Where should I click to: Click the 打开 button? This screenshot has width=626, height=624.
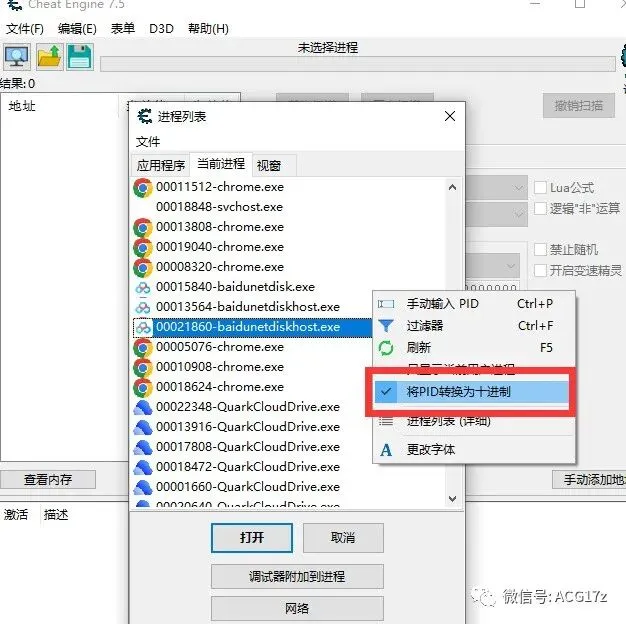tap(252, 538)
